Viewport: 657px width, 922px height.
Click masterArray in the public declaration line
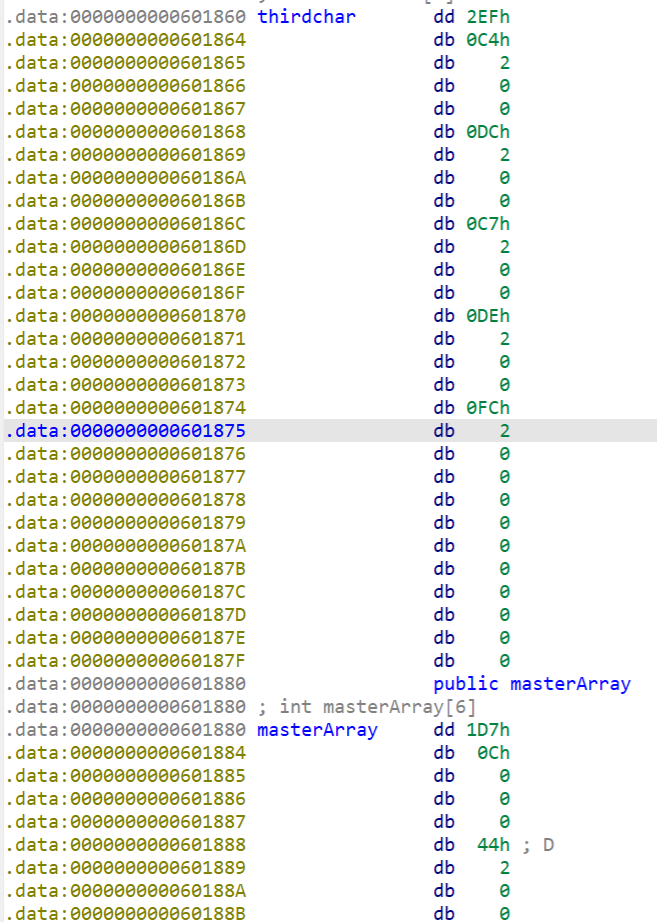570,684
